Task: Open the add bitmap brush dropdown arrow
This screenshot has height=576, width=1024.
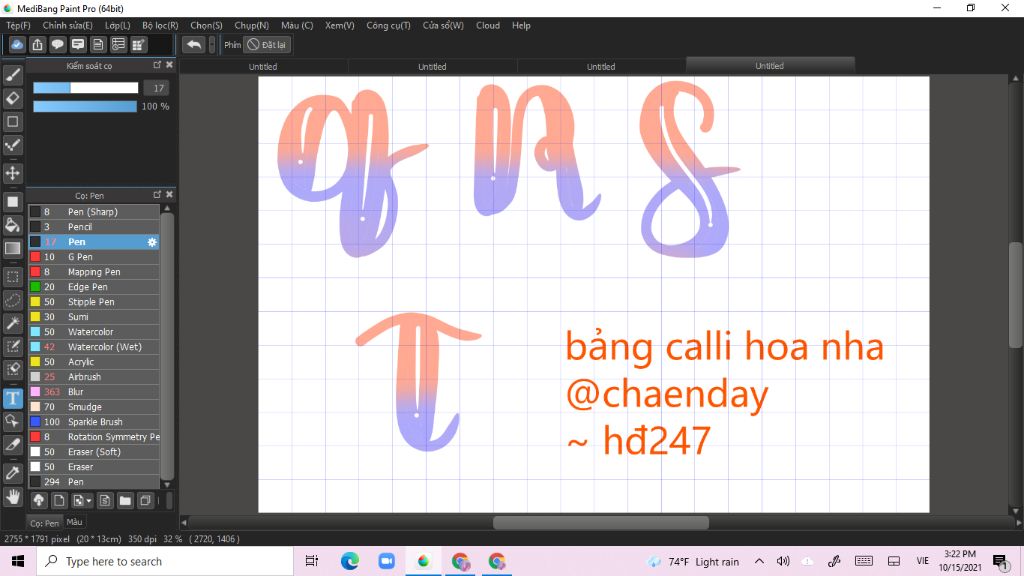Action: point(89,501)
